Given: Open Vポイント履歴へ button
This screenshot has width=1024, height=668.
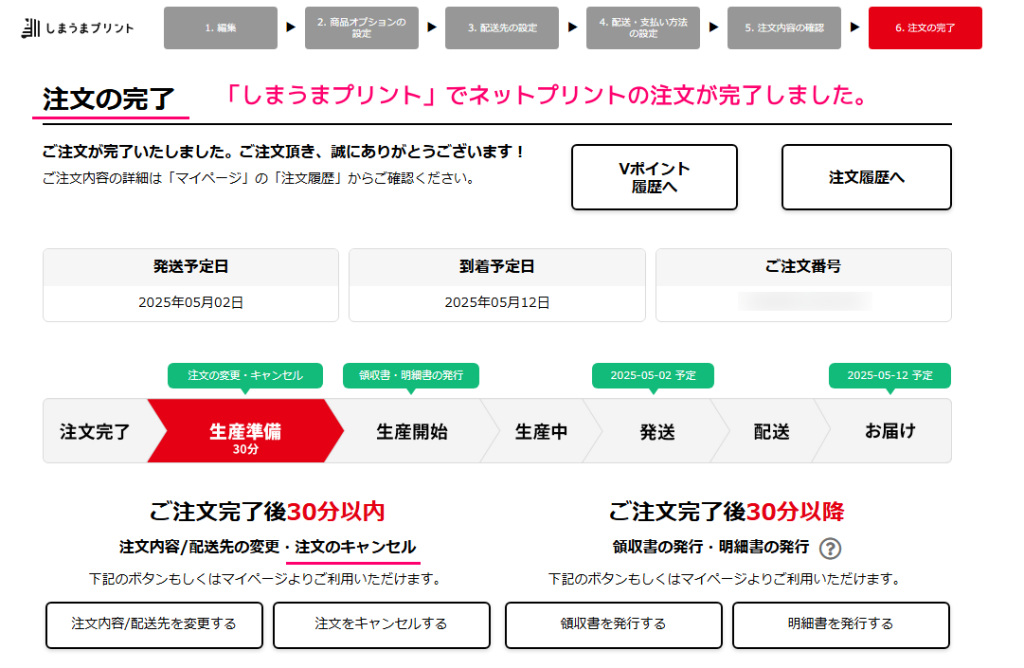Looking at the screenshot, I should click(x=654, y=177).
